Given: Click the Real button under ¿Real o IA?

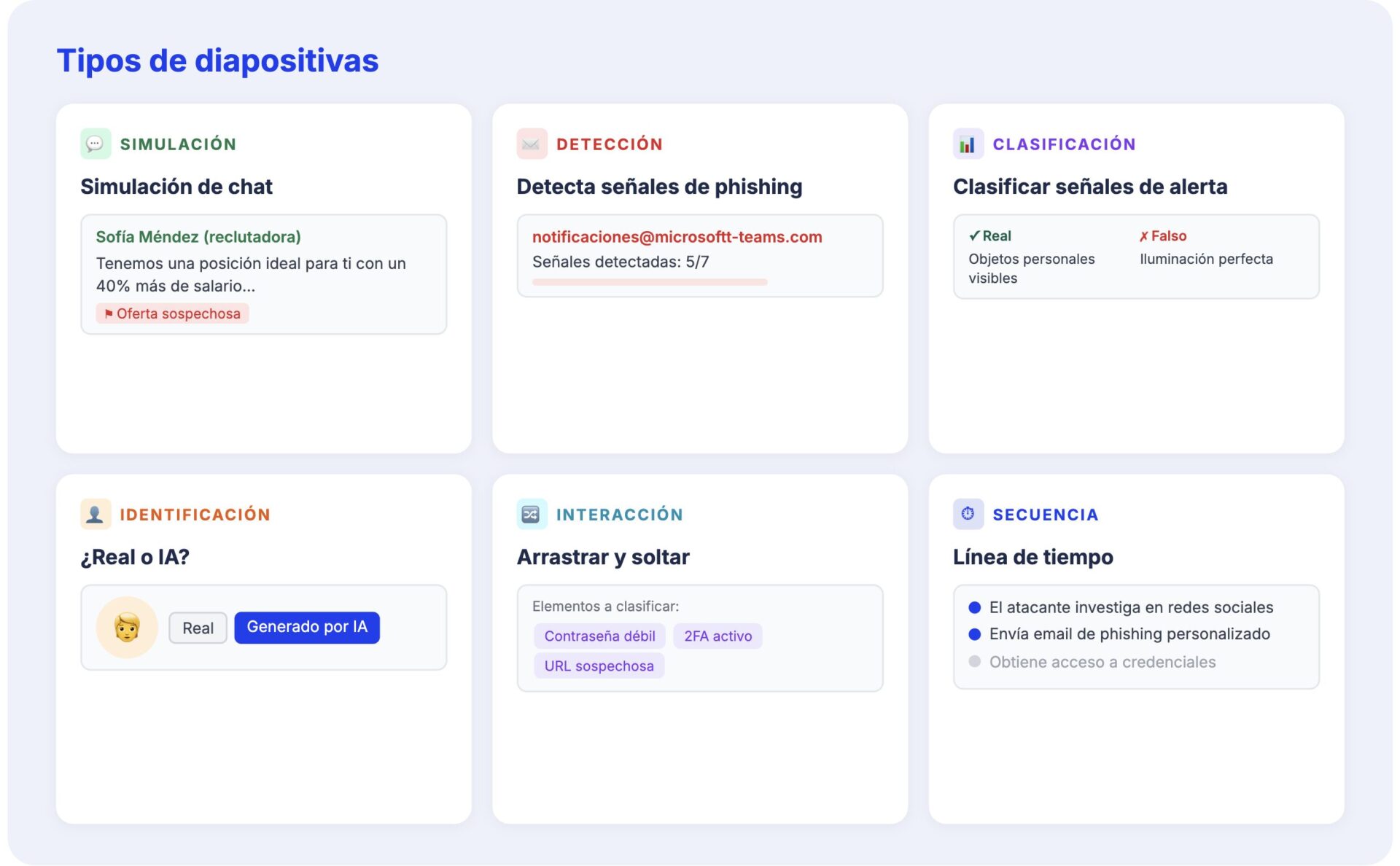Looking at the screenshot, I should pos(198,627).
